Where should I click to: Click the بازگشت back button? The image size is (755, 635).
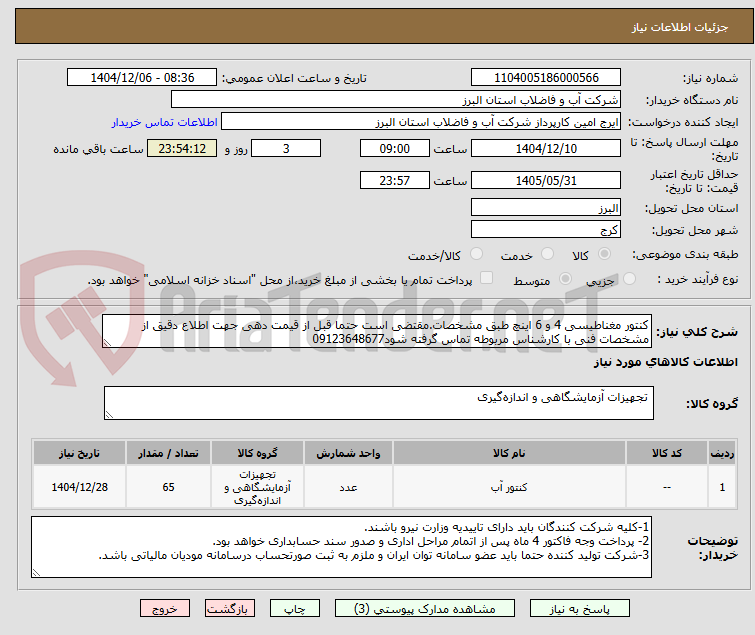point(230,609)
